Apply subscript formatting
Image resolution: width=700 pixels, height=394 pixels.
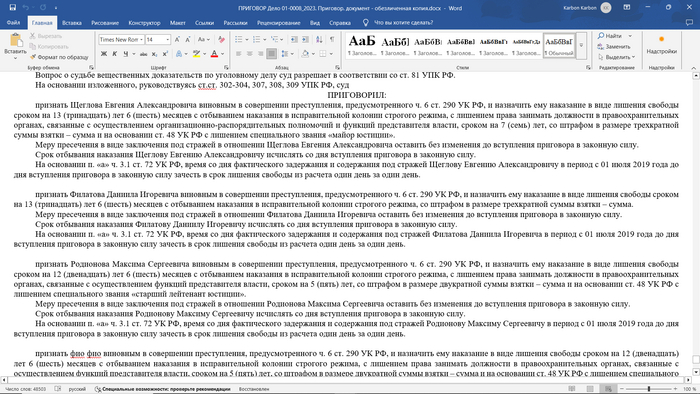coord(154,54)
